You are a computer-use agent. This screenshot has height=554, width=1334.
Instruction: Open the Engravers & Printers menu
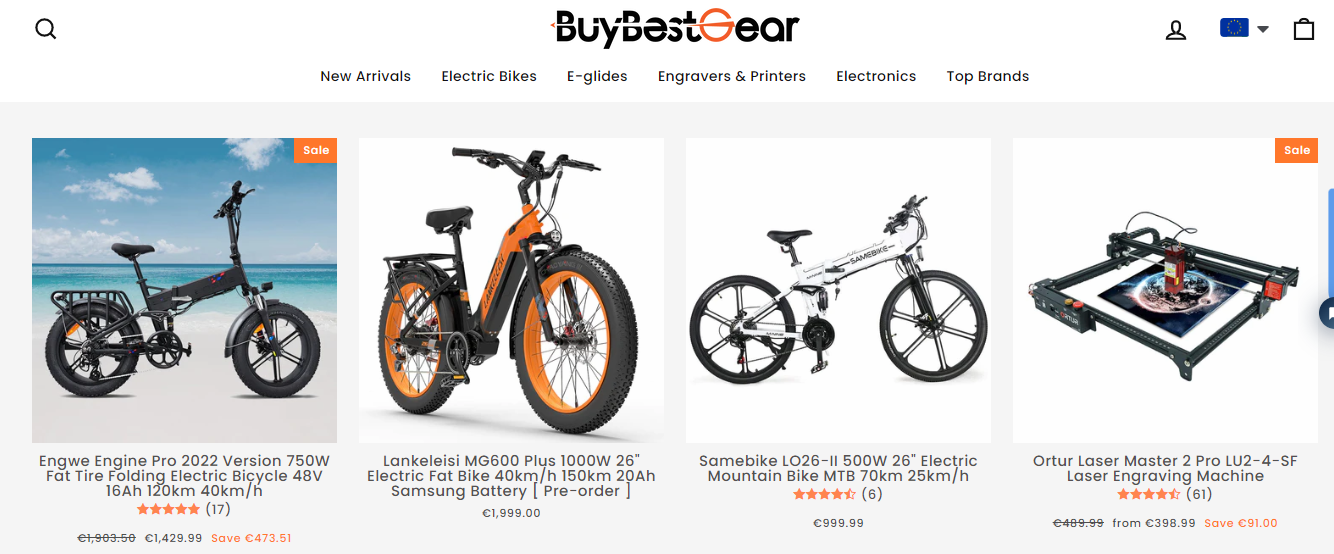click(x=732, y=76)
